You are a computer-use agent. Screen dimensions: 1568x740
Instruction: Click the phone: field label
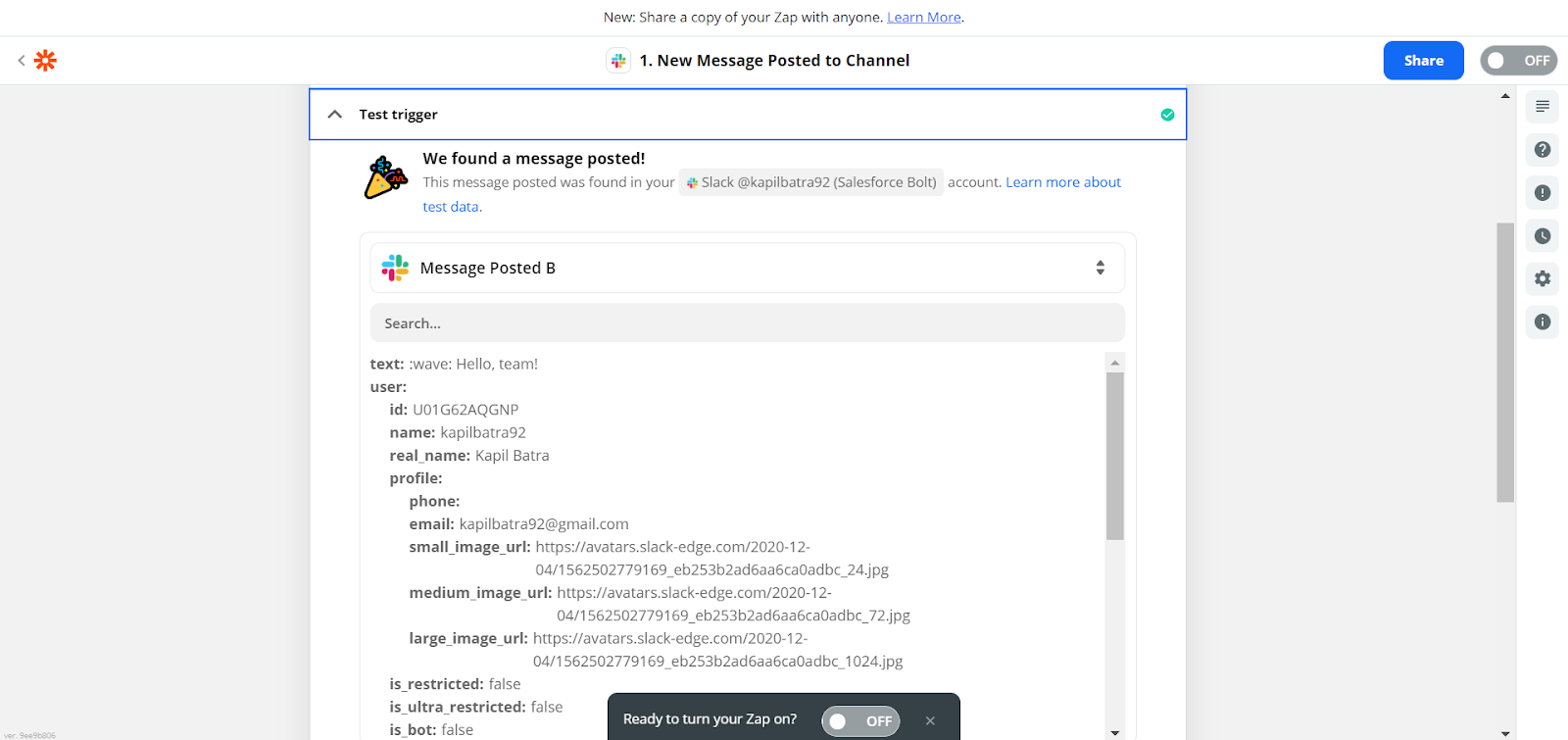tap(434, 501)
